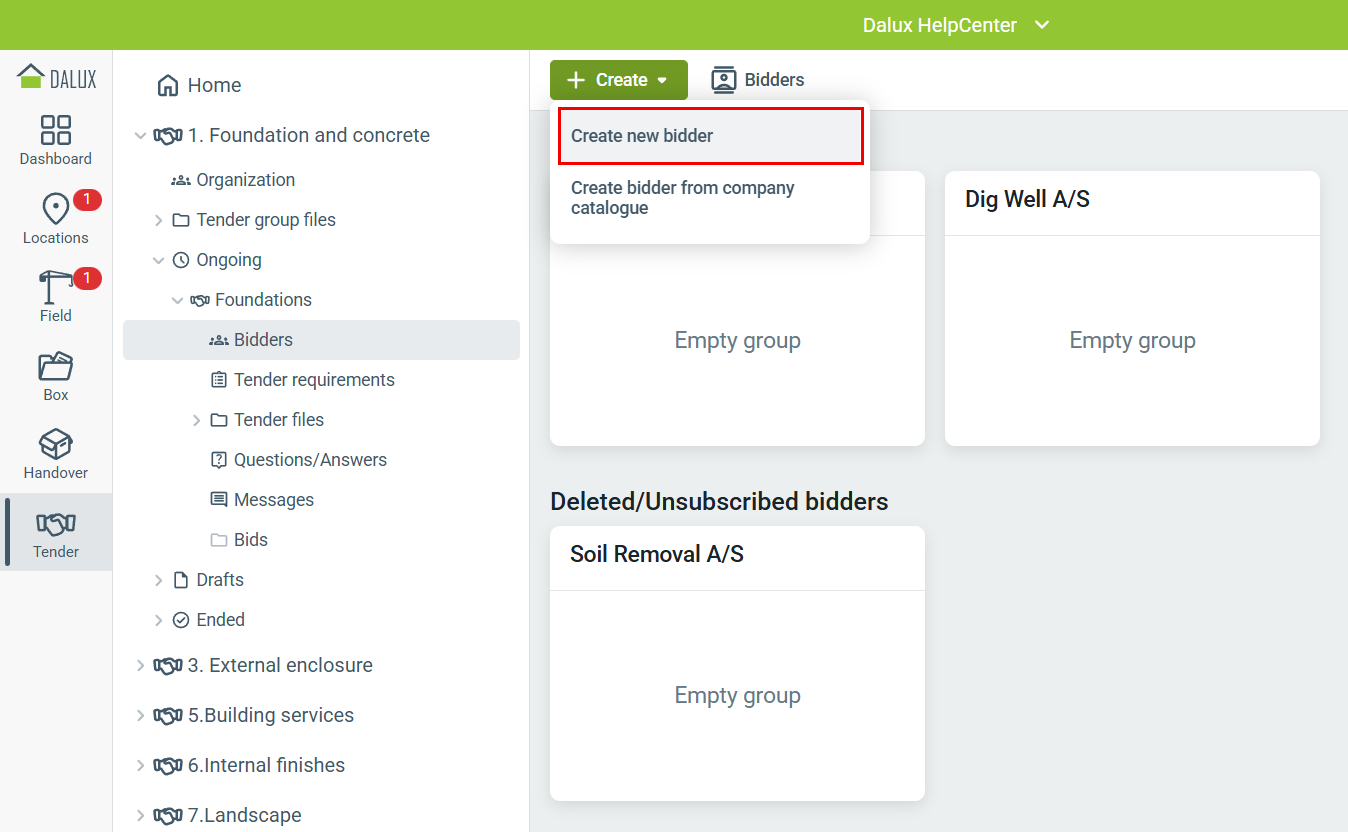Open the Box folder icon

(56, 367)
